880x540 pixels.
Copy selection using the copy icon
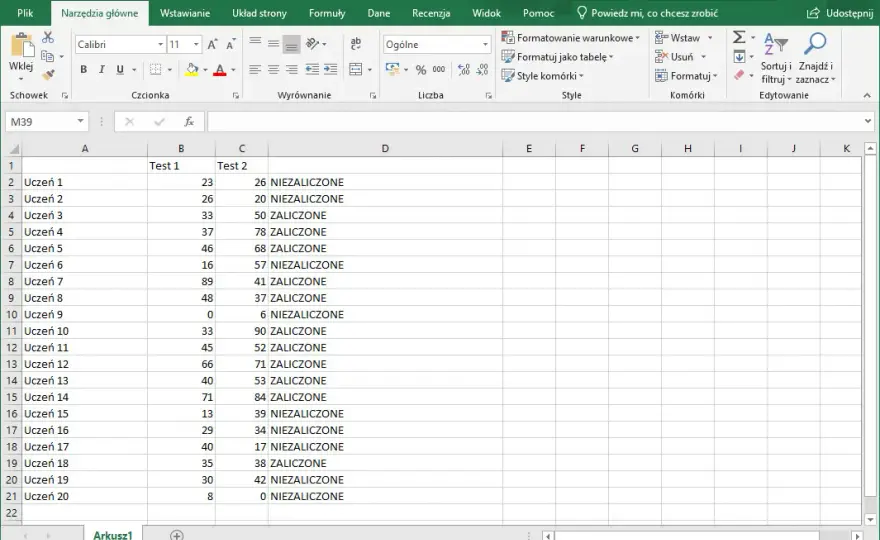(48, 56)
